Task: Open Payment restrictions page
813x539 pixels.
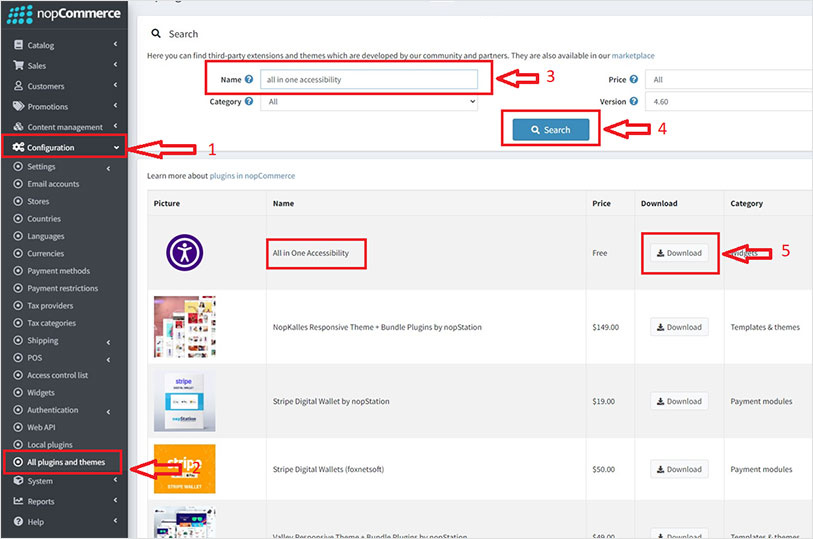Action: click(63, 288)
